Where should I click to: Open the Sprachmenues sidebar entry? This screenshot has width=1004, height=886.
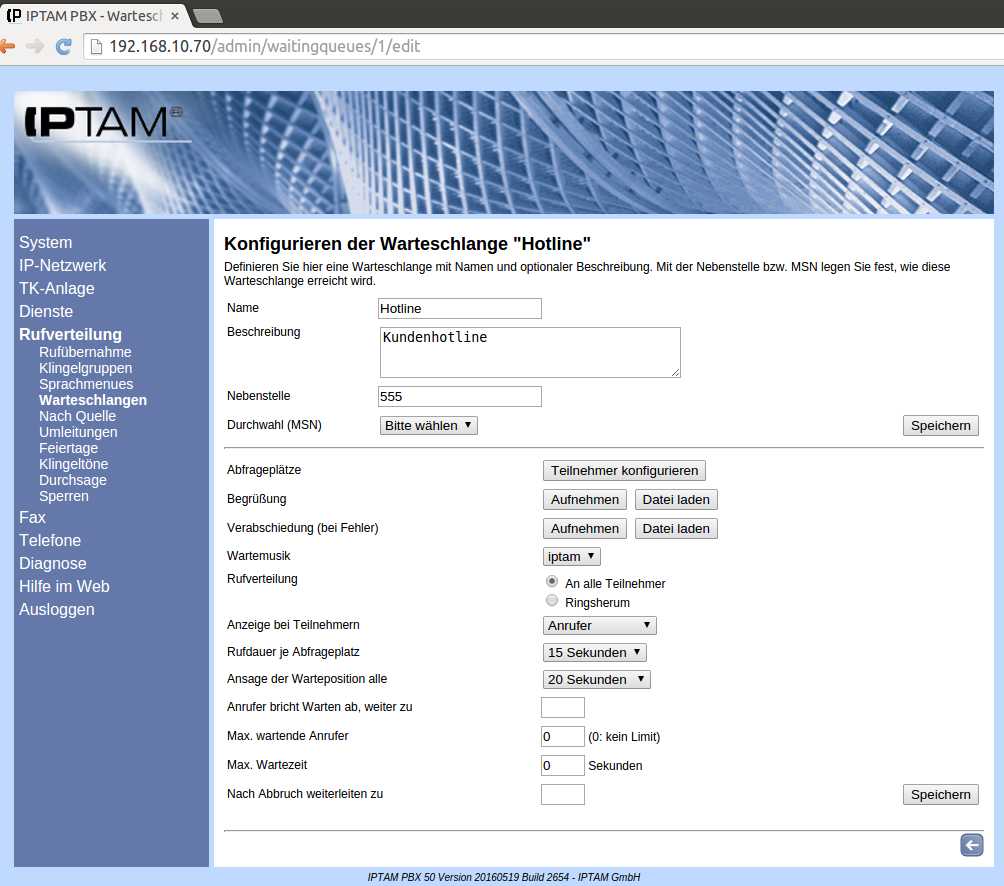click(x=86, y=384)
